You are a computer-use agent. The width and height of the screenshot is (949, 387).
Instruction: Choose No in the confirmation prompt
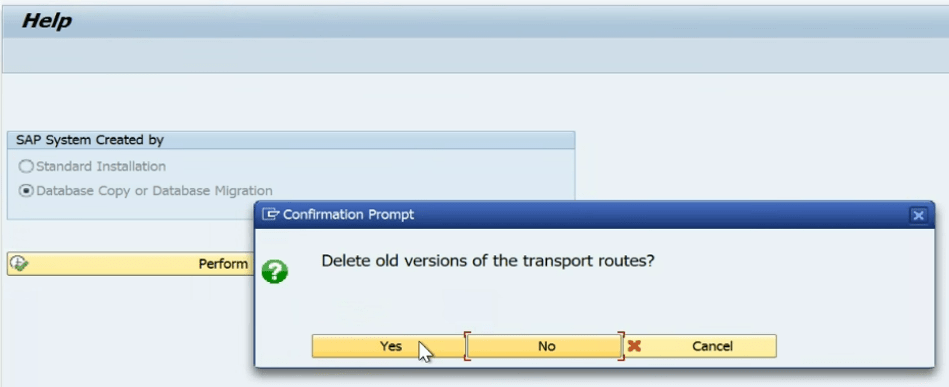[x=546, y=346]
